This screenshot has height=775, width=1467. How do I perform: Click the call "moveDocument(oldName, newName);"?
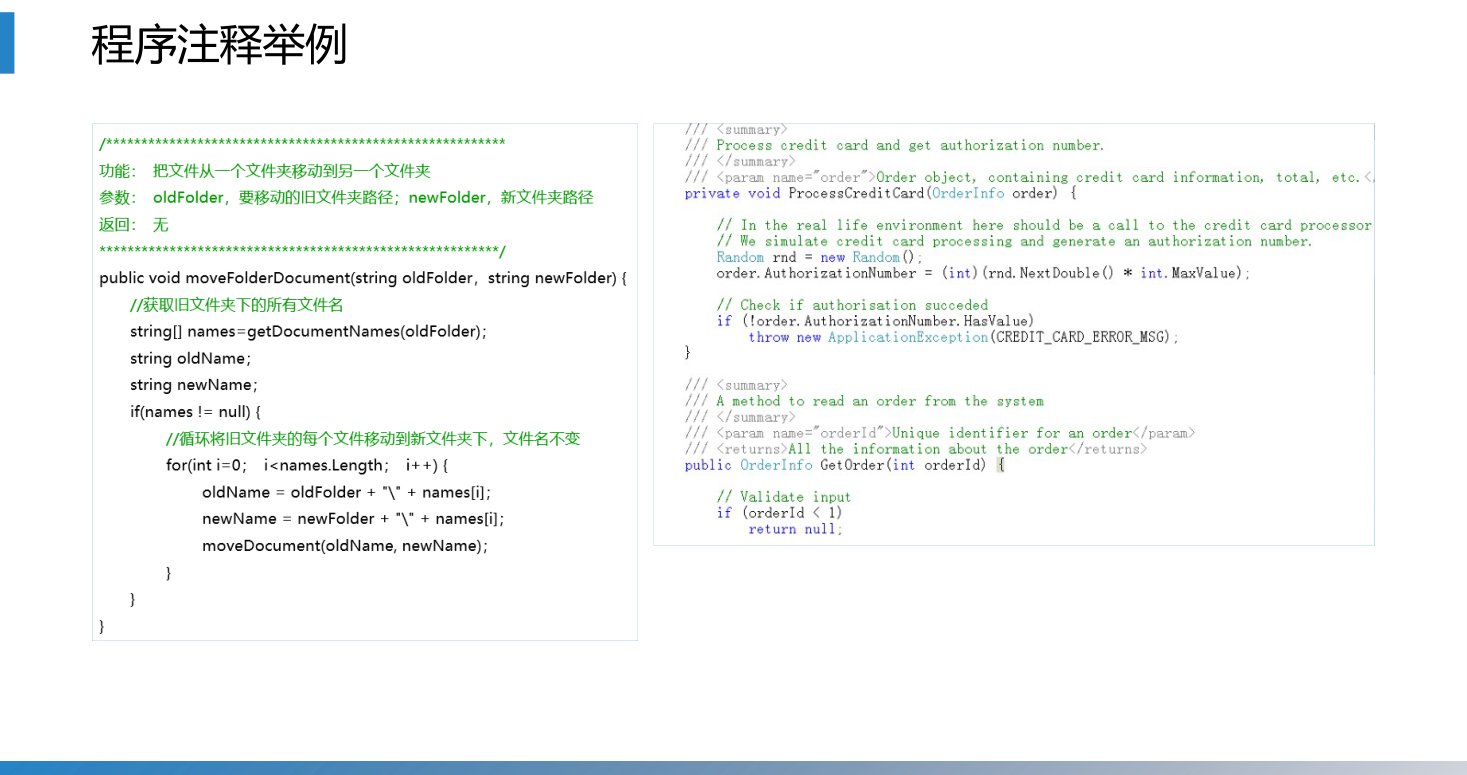pyautogui.click(x=345, y=546)
